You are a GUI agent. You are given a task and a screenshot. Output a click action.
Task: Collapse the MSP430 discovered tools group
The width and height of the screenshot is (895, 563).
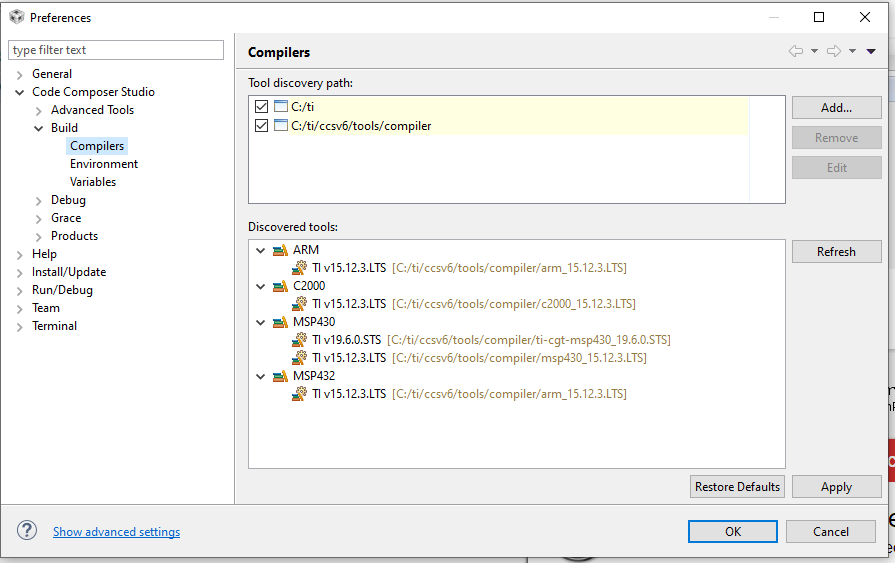(261, 322)
